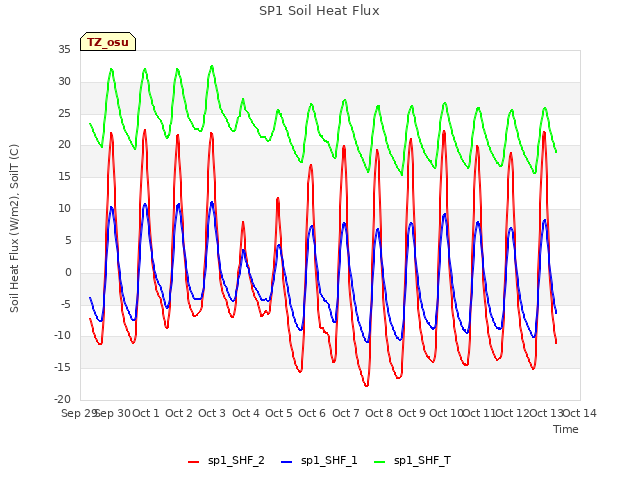640x480 pixels.
Task: Click the TZ_osu annotation label
Action: [108, 42]
